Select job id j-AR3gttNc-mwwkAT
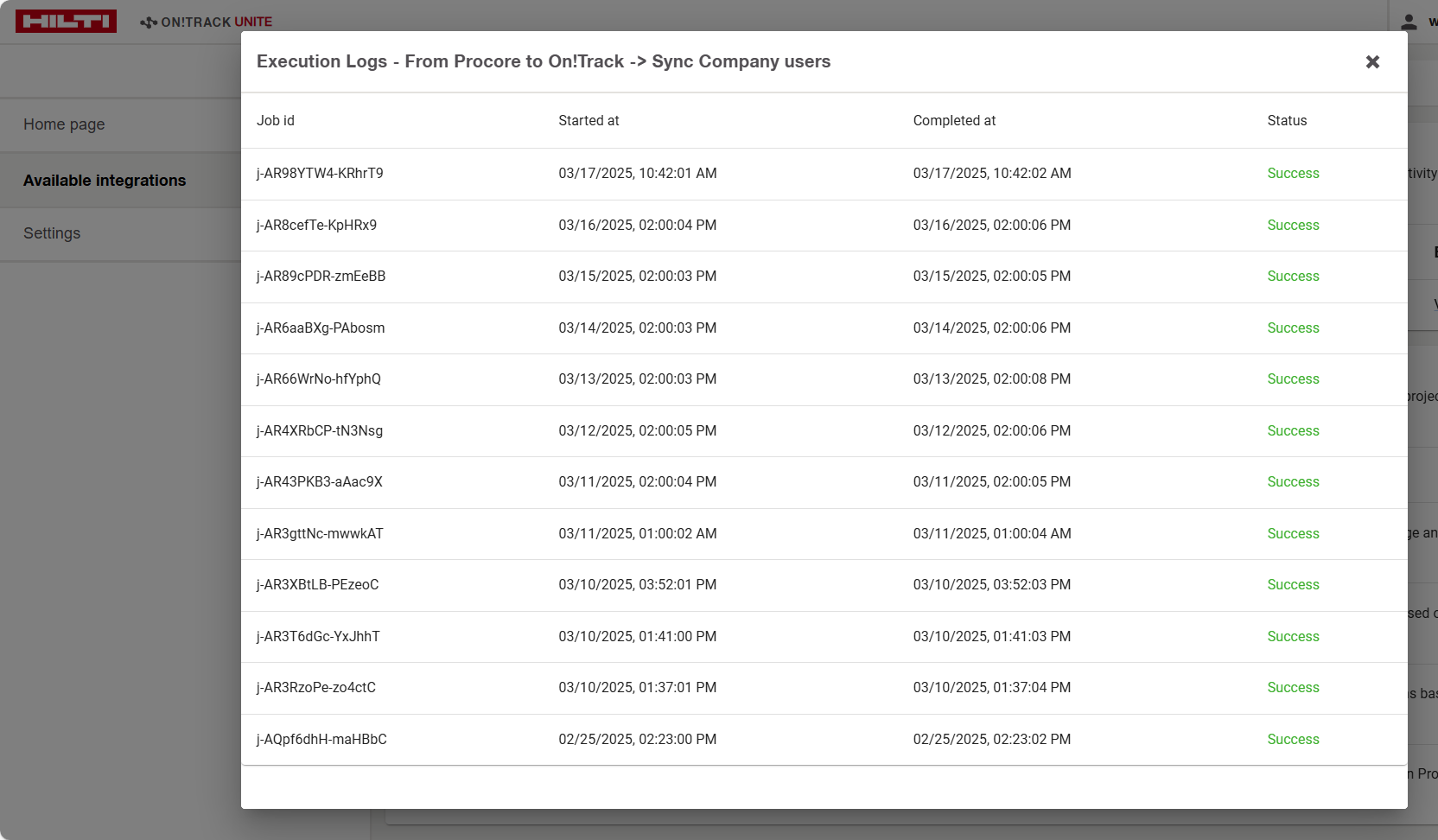Image resolution: width=1438 pixels, height=840 pixels. [320, 534]
